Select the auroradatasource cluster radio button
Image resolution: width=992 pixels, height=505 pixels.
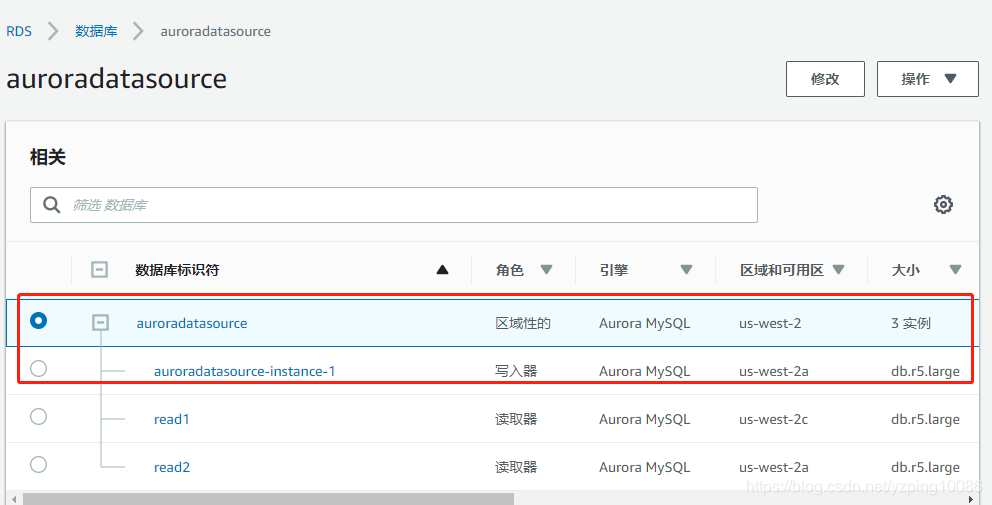(x=39, y=321)
